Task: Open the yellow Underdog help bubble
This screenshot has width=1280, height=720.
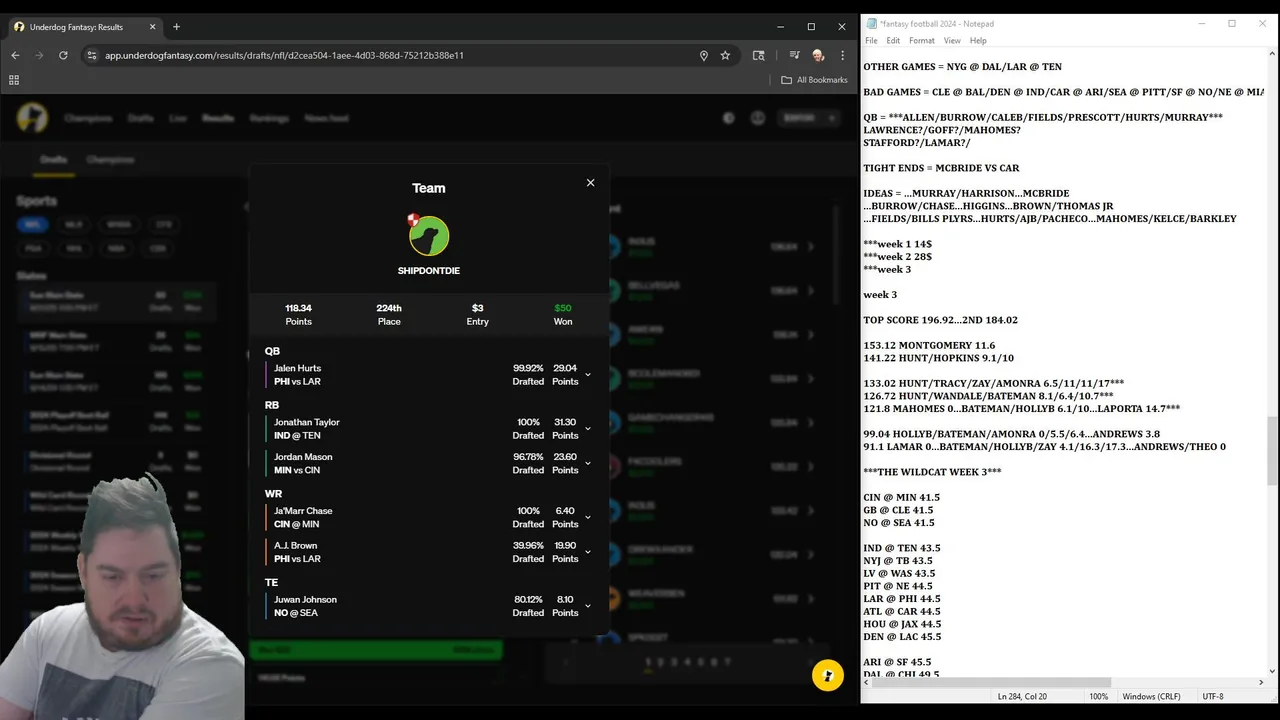Action: coord(827,676)
